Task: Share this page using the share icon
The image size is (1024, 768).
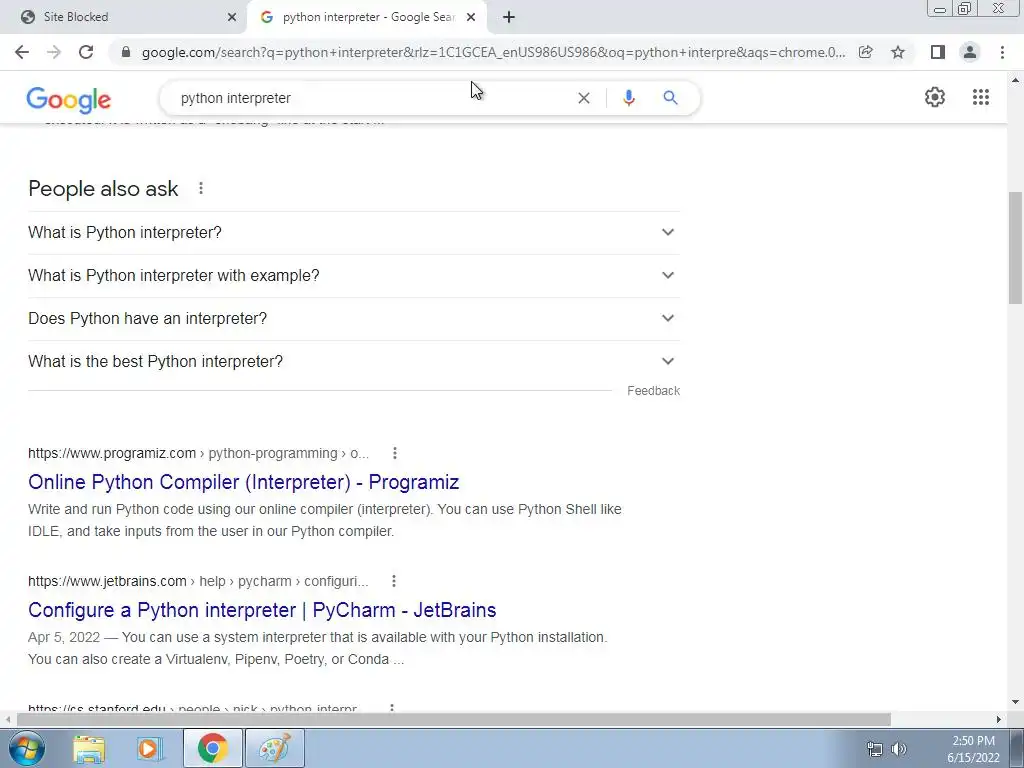Action: coord(865,52)
